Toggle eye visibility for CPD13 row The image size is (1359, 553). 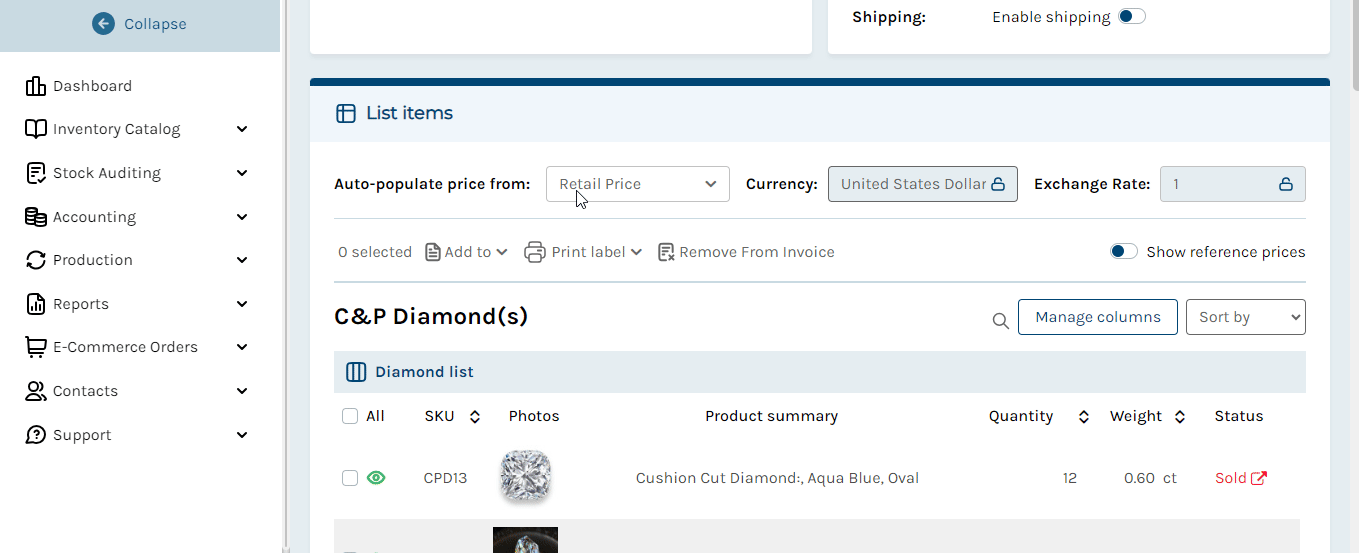point(376,478)
